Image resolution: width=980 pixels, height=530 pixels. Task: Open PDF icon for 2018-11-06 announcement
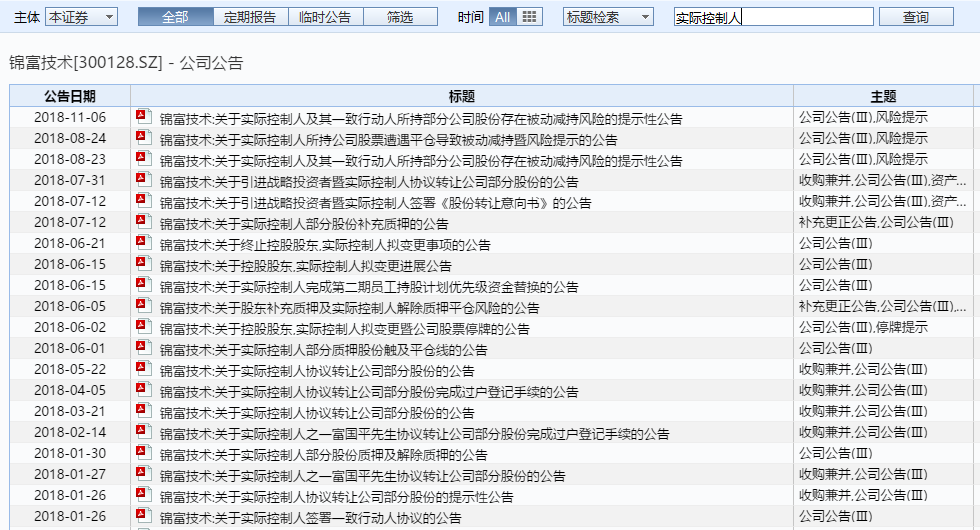[x=144, y=116]
